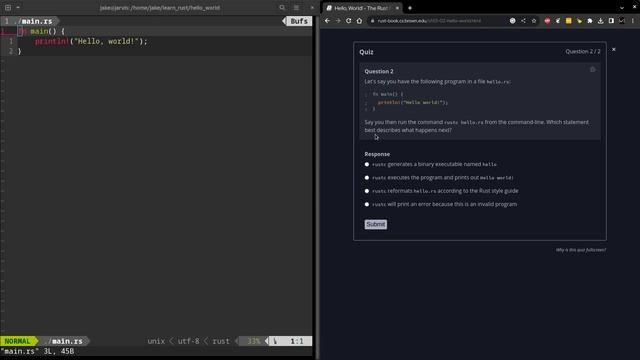Click the "main.rs" 3L, 45B message line
Viewport: 640px width, 360px height.
(38, 351)
